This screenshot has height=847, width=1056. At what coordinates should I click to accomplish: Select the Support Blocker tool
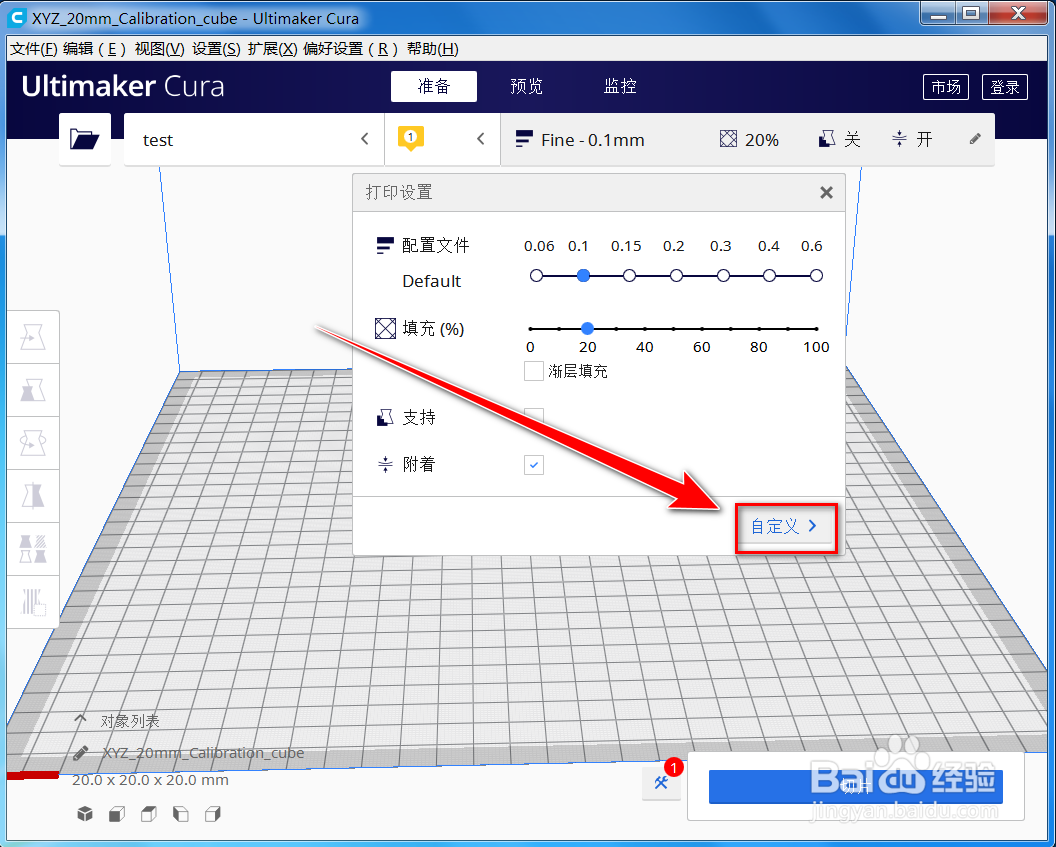(x=33, y=602)
